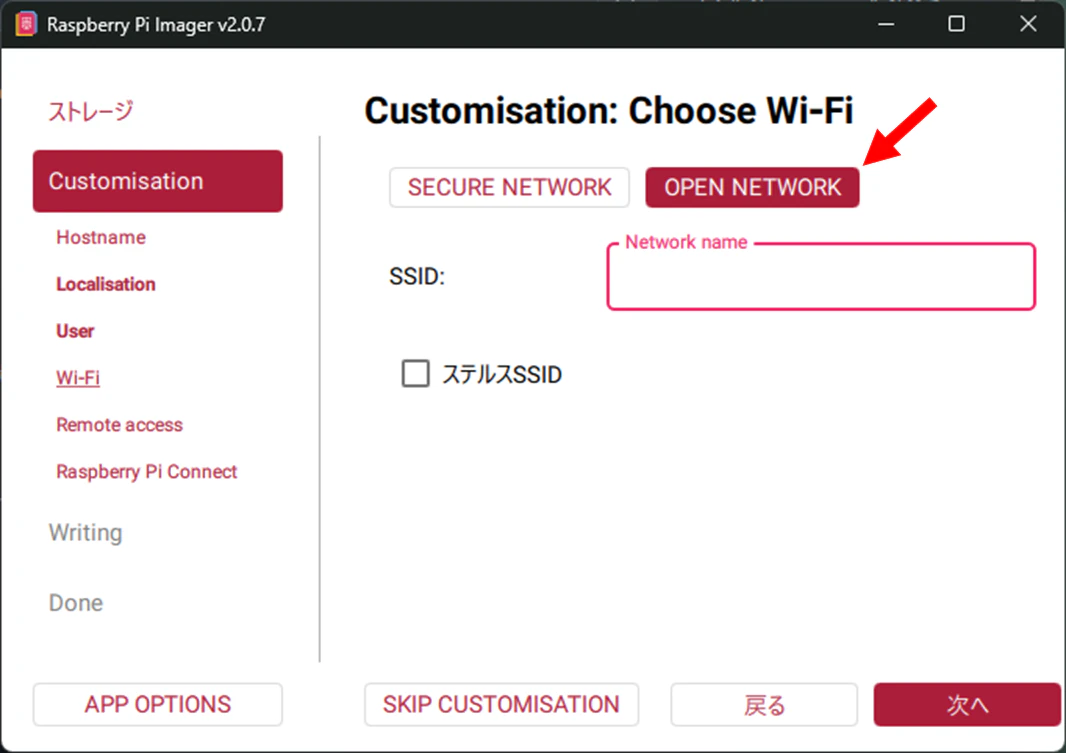The image size is (1066, 753).
Task: Maximize the Raspberry Pi Imager window
Action: [x=957, y=24]
